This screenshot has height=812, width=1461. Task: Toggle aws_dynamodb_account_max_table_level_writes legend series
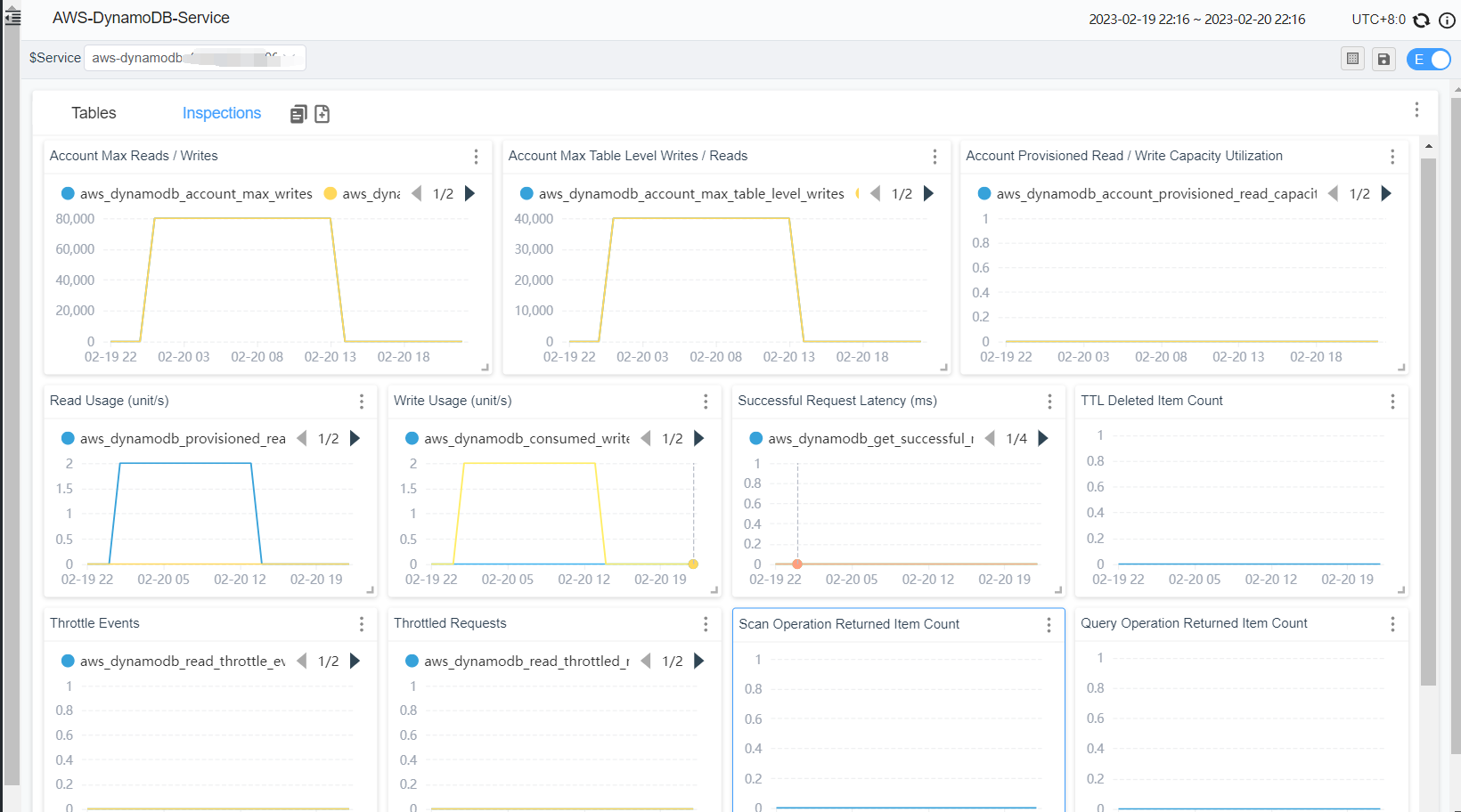click(x=682, y=194)
